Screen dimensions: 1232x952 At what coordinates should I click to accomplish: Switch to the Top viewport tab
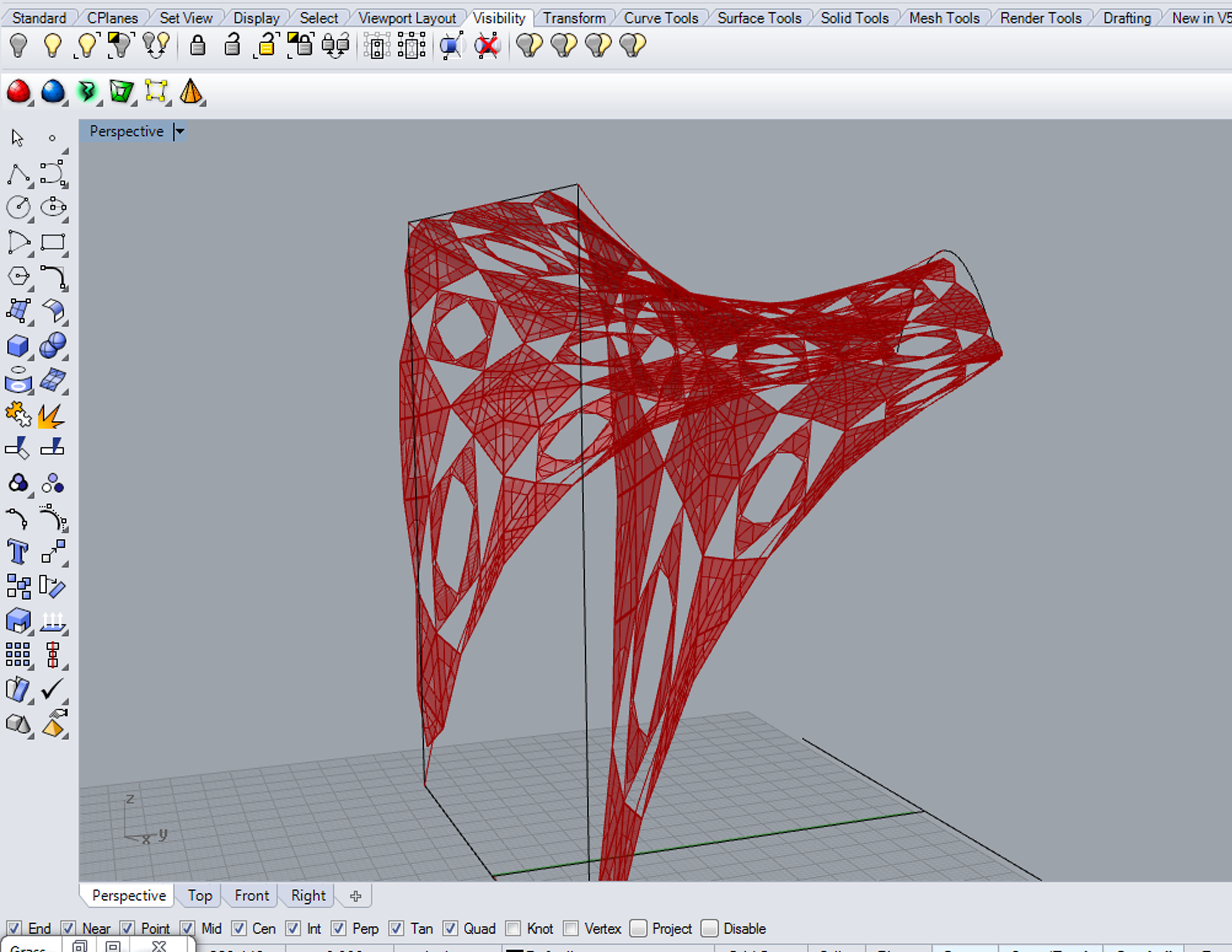(x=200, y=895)
